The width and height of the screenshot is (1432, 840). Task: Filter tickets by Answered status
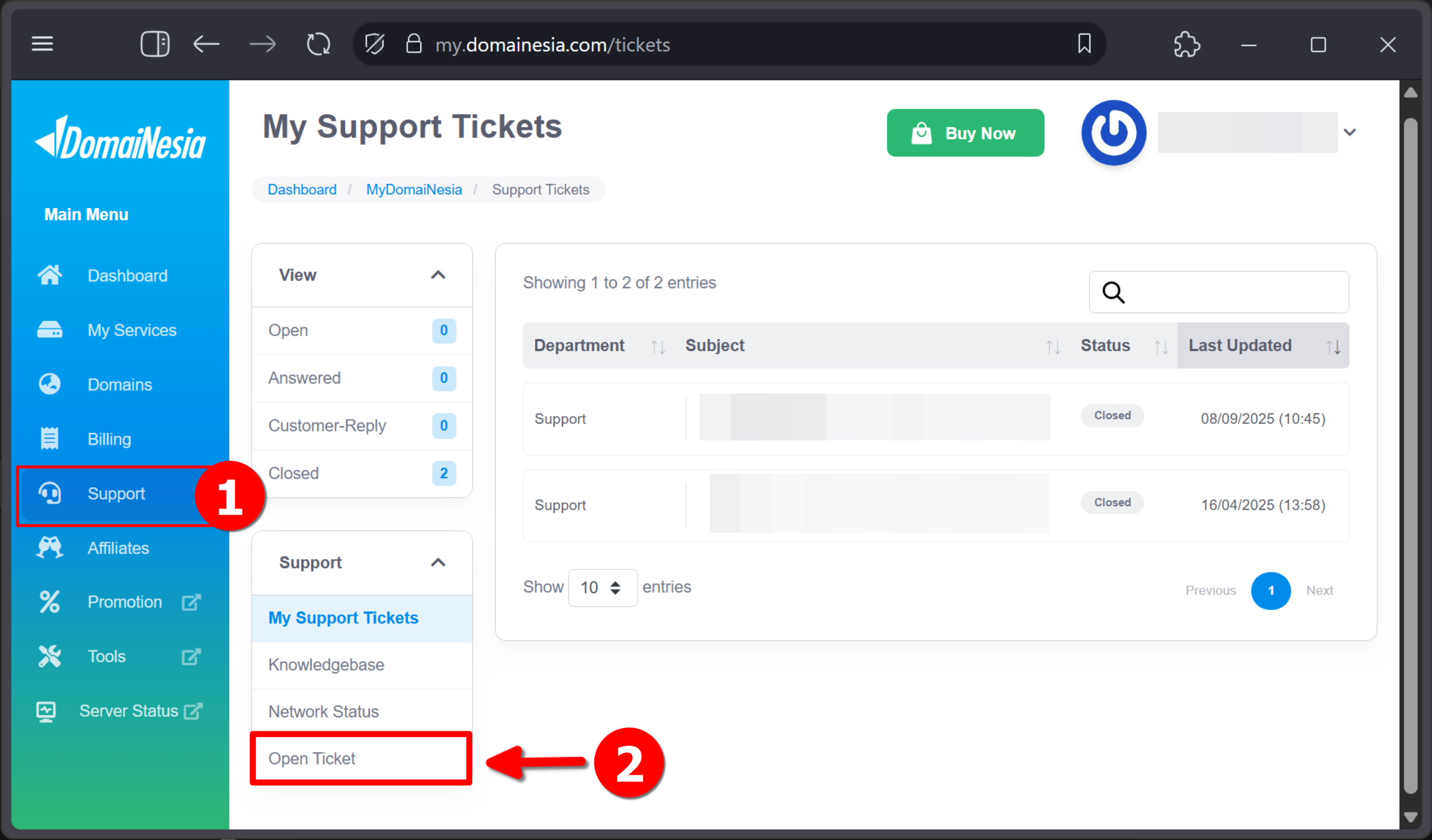362,378
